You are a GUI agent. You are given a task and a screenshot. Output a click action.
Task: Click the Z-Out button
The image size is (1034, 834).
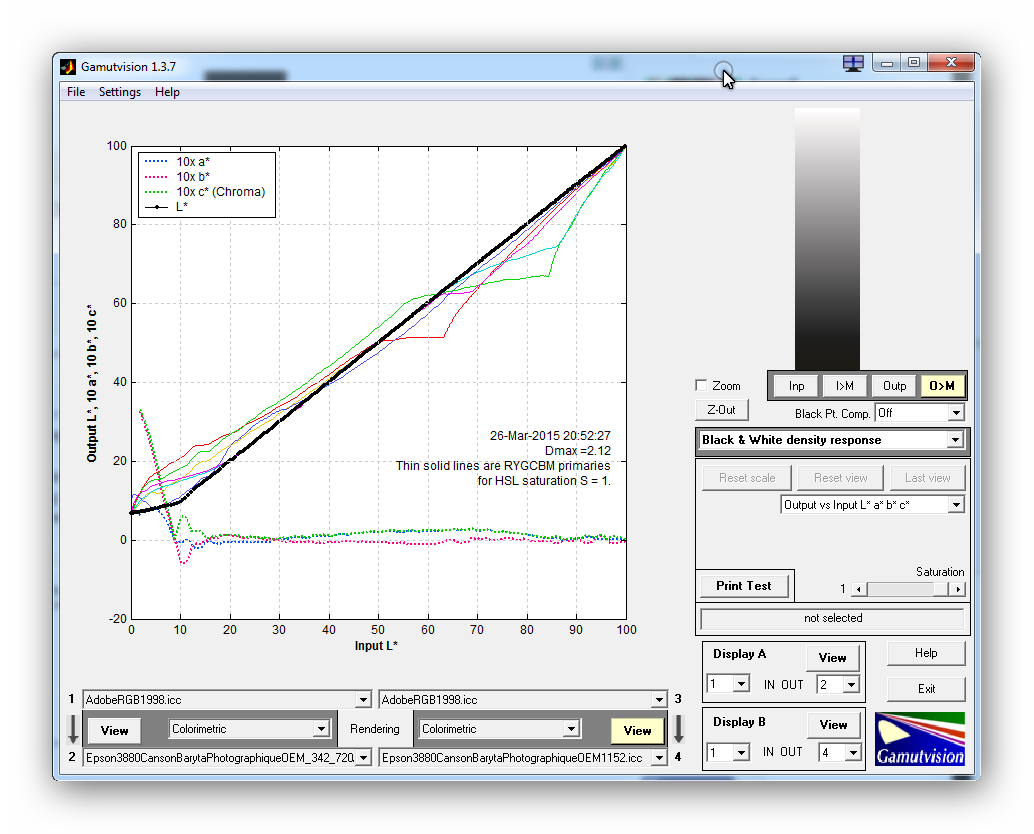coord(721,410)
